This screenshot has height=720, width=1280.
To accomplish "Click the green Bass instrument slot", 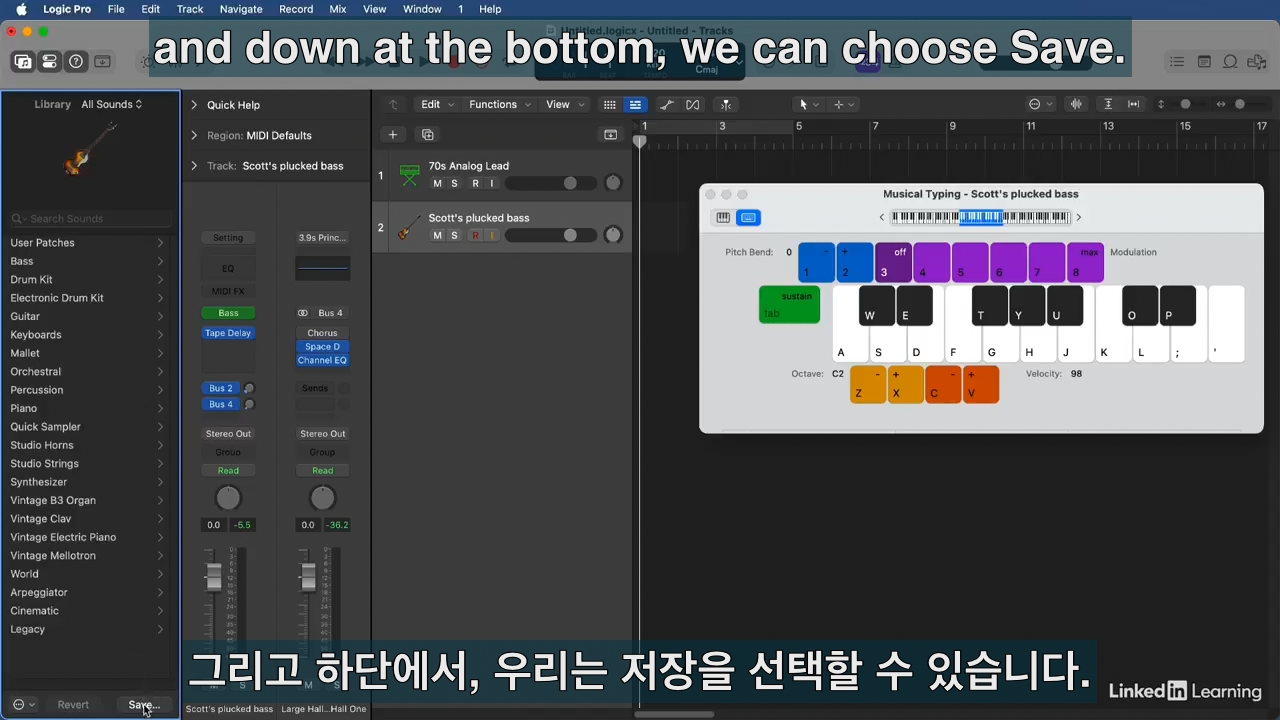I will point(228,313).
